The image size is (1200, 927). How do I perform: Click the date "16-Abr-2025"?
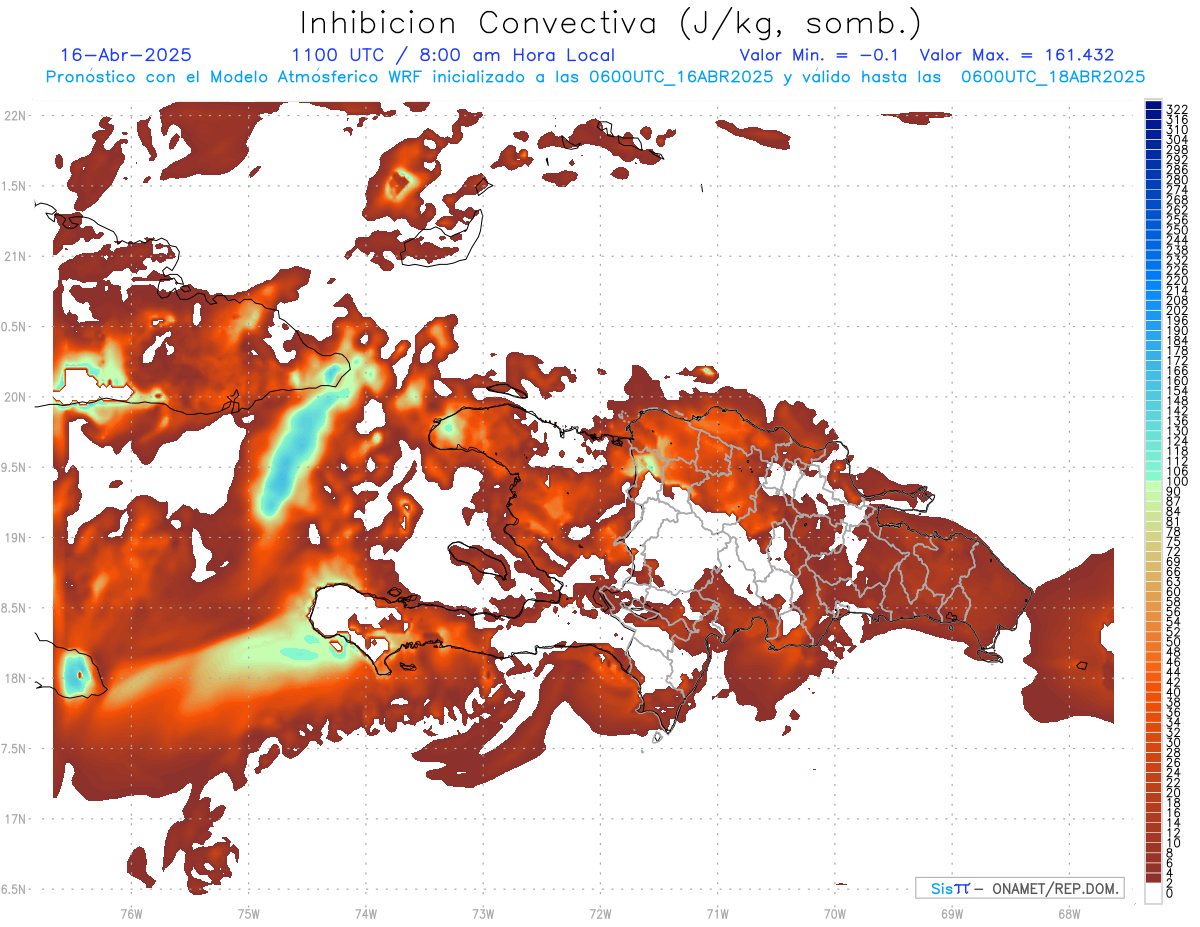click(126, 55)
